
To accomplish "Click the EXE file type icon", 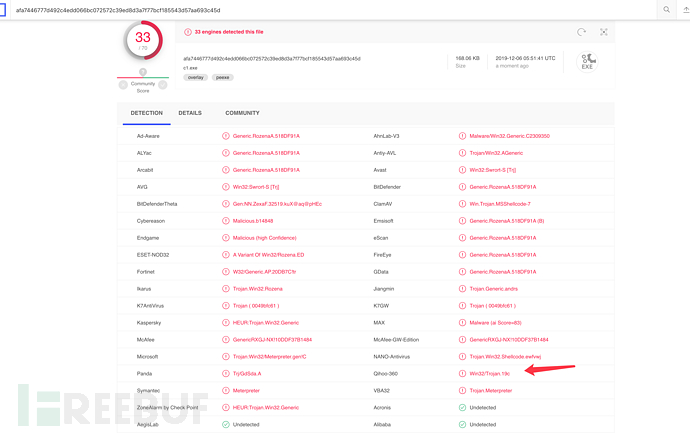I will point(587,62).
